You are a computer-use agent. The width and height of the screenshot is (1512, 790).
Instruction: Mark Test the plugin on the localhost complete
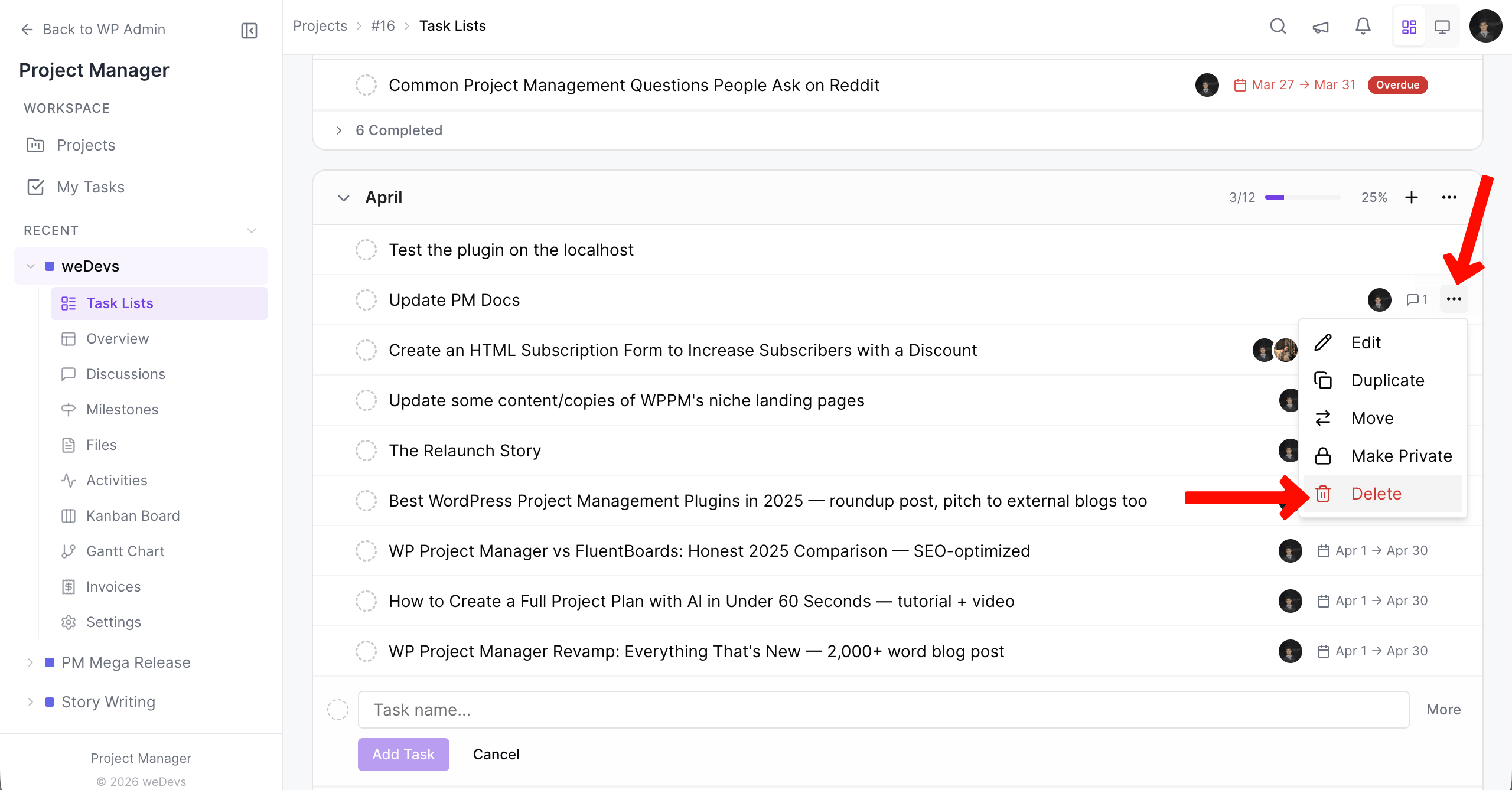pos(366,249)
